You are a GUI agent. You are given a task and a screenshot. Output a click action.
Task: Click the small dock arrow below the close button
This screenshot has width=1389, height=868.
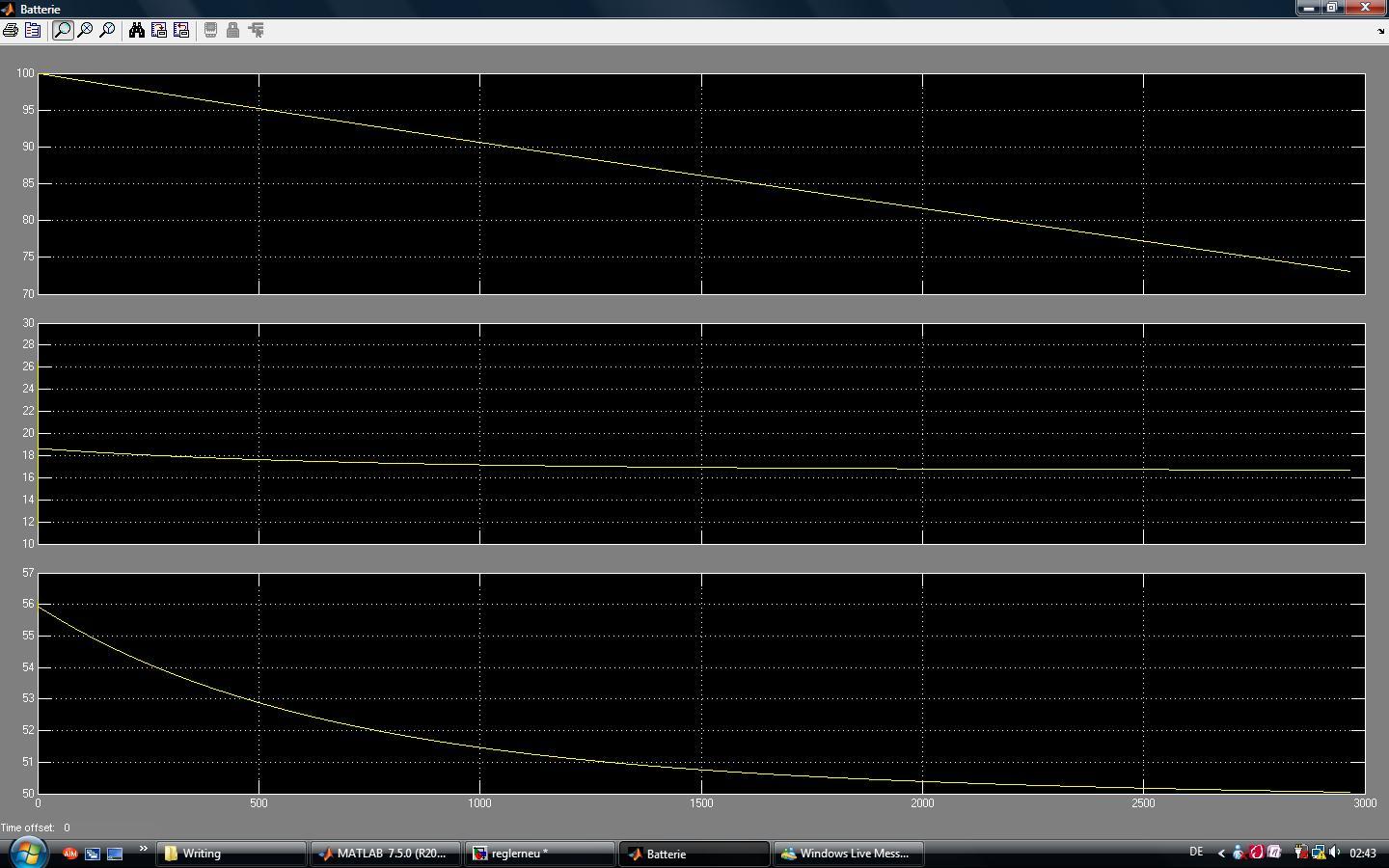pyautogui.click(x=1380, y=31)
